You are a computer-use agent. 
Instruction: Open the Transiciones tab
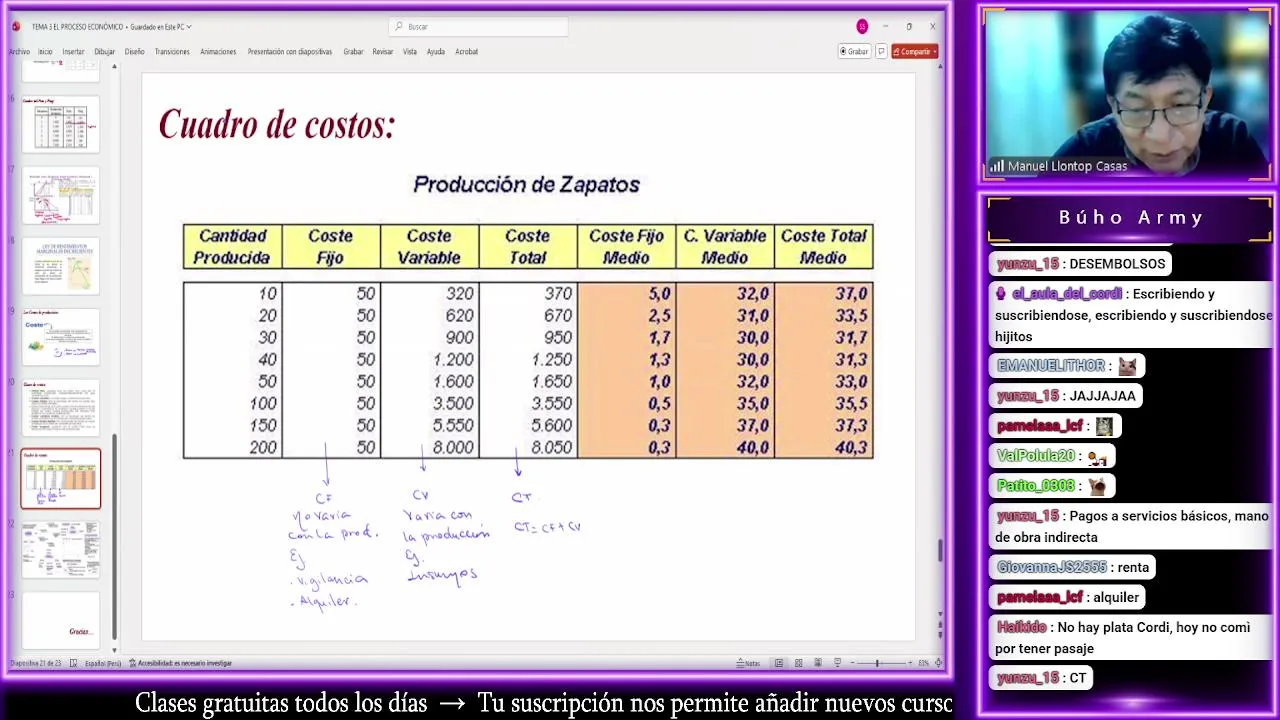(x=172, y=52)
